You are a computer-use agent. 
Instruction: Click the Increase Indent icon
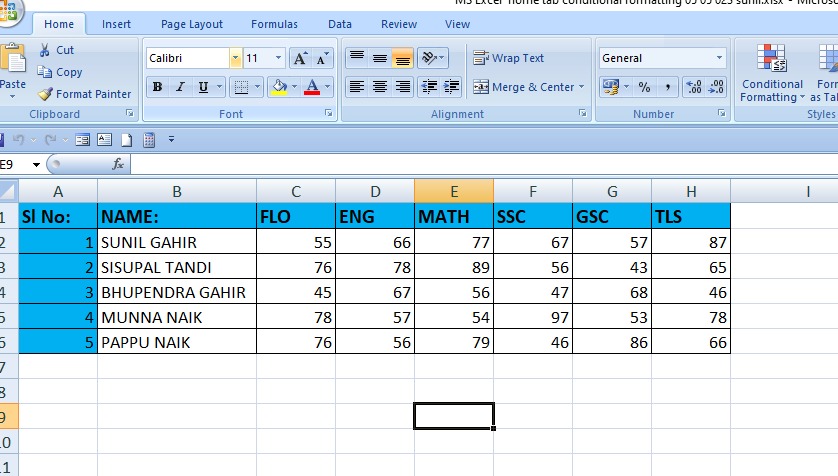451,87
